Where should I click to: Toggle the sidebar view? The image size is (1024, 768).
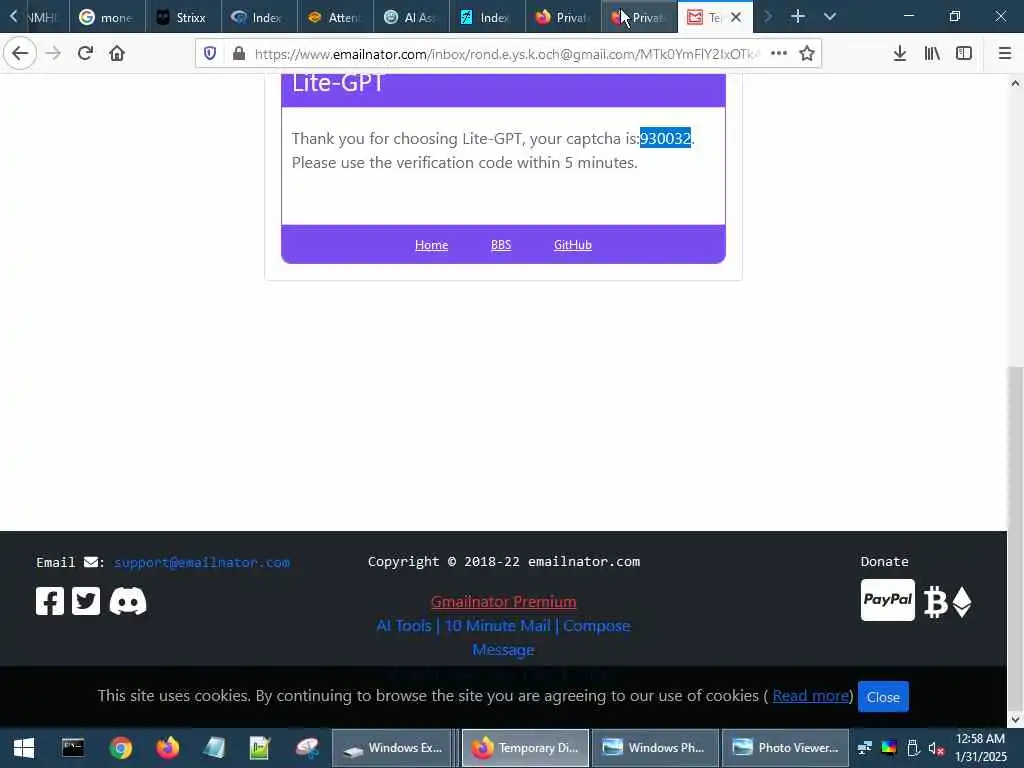pyautogui.click(x=964, y=54)
